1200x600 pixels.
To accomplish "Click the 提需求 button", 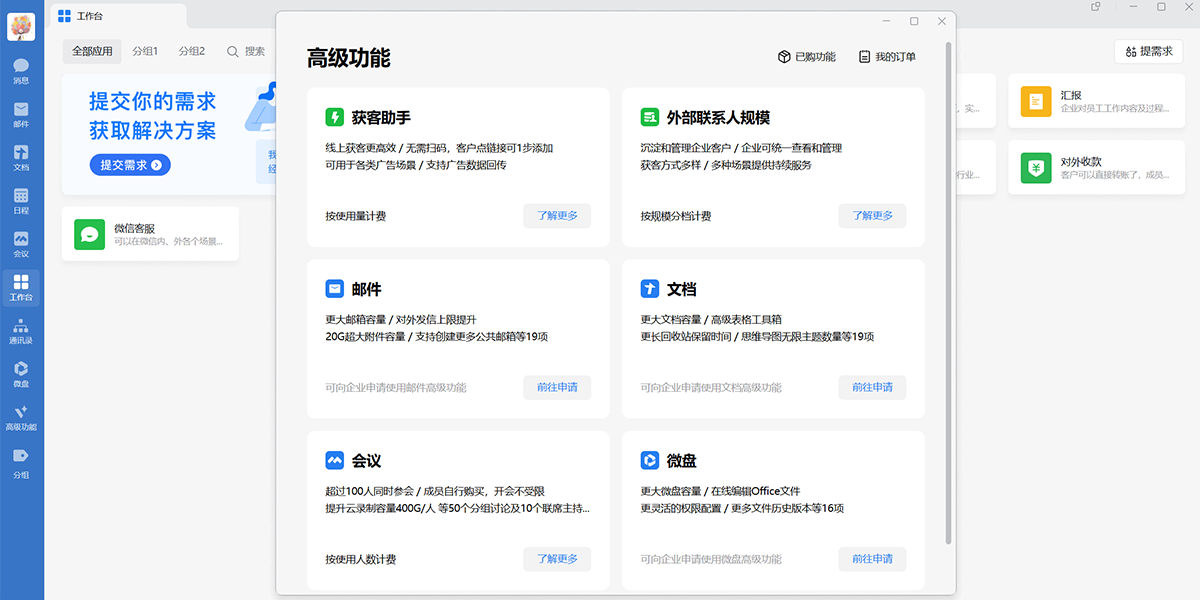I will 1148,51.
